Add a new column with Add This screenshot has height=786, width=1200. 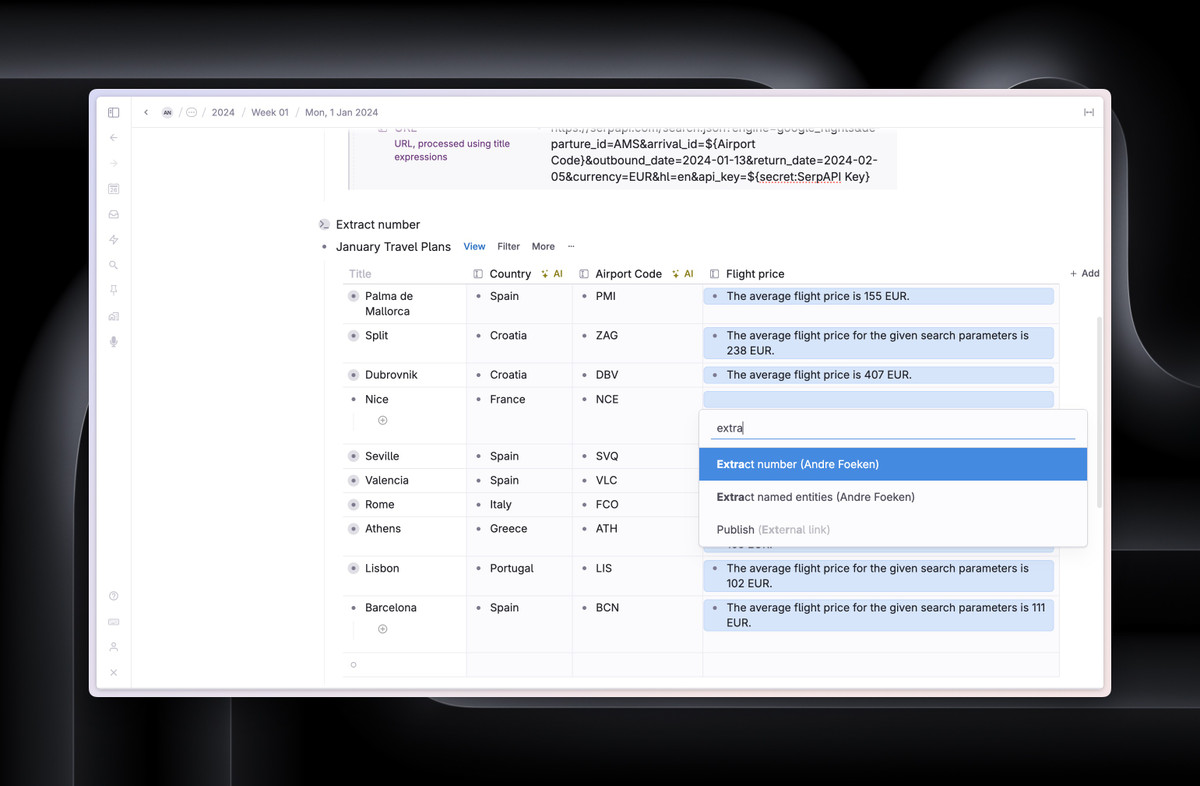(1085, 273)
